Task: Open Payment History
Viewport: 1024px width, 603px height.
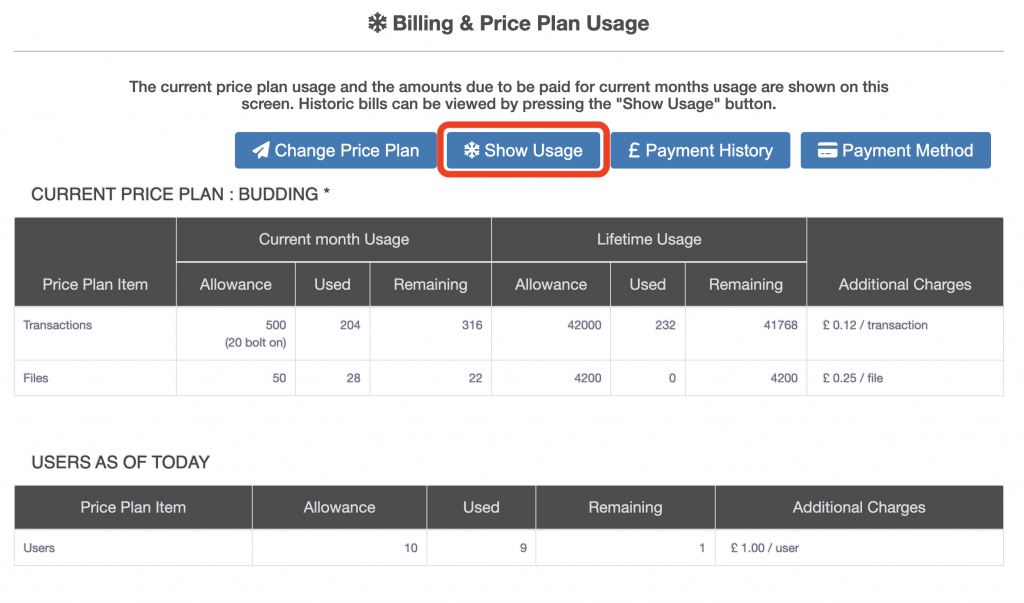Action: 700,151
